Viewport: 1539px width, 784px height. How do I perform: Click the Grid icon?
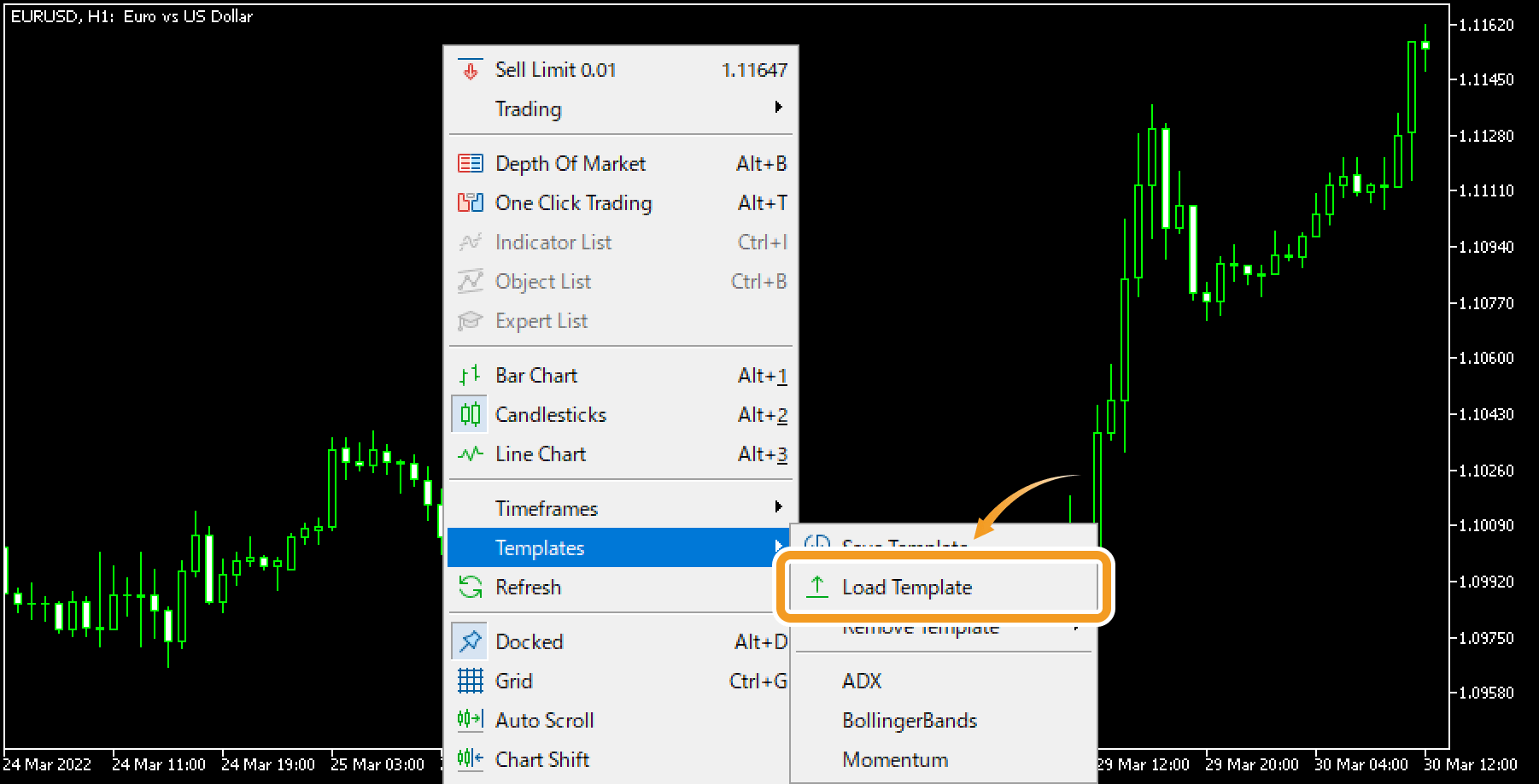[470, 681]
